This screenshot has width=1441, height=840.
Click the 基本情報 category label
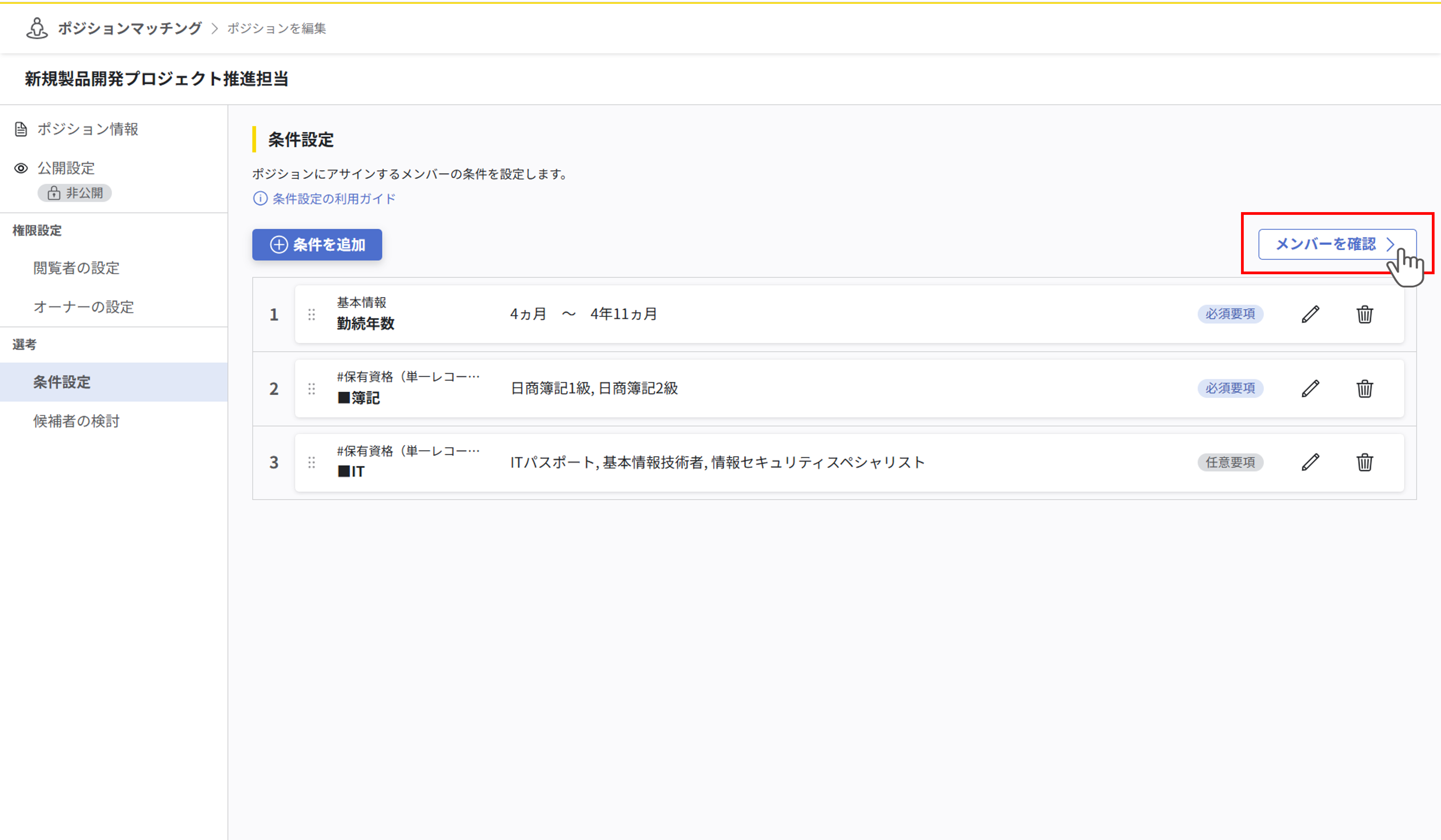361,302
